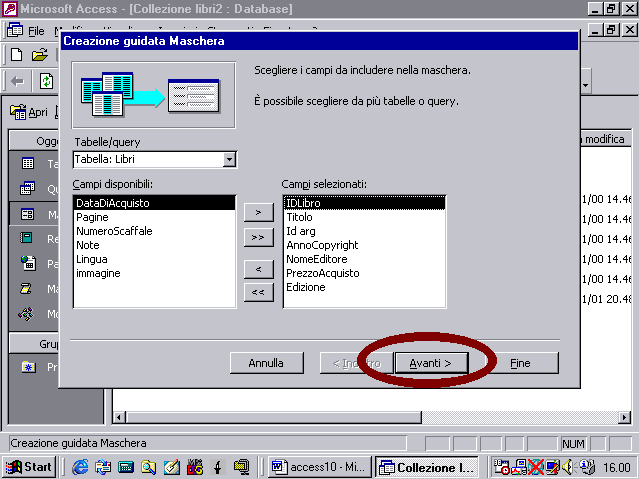Click the horizontal scrollbar right arrow
This screenshot has height=479, width=639.
click(624, 417)
